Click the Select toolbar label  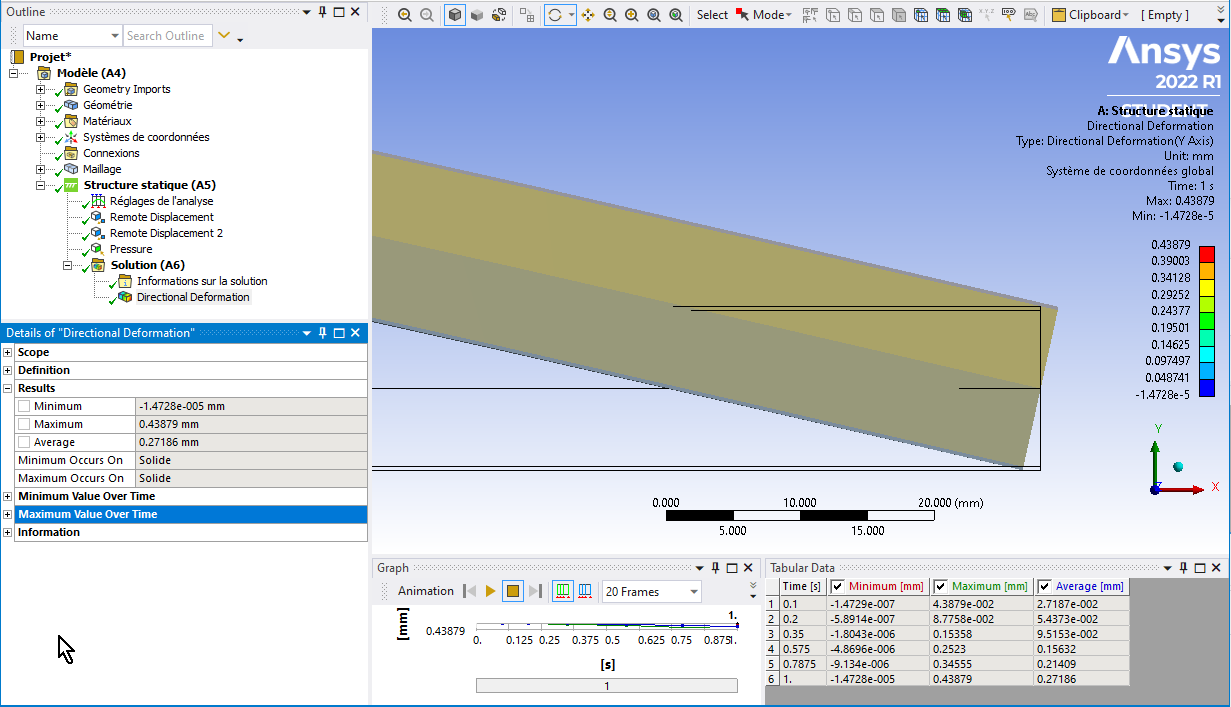pos(712,15)
